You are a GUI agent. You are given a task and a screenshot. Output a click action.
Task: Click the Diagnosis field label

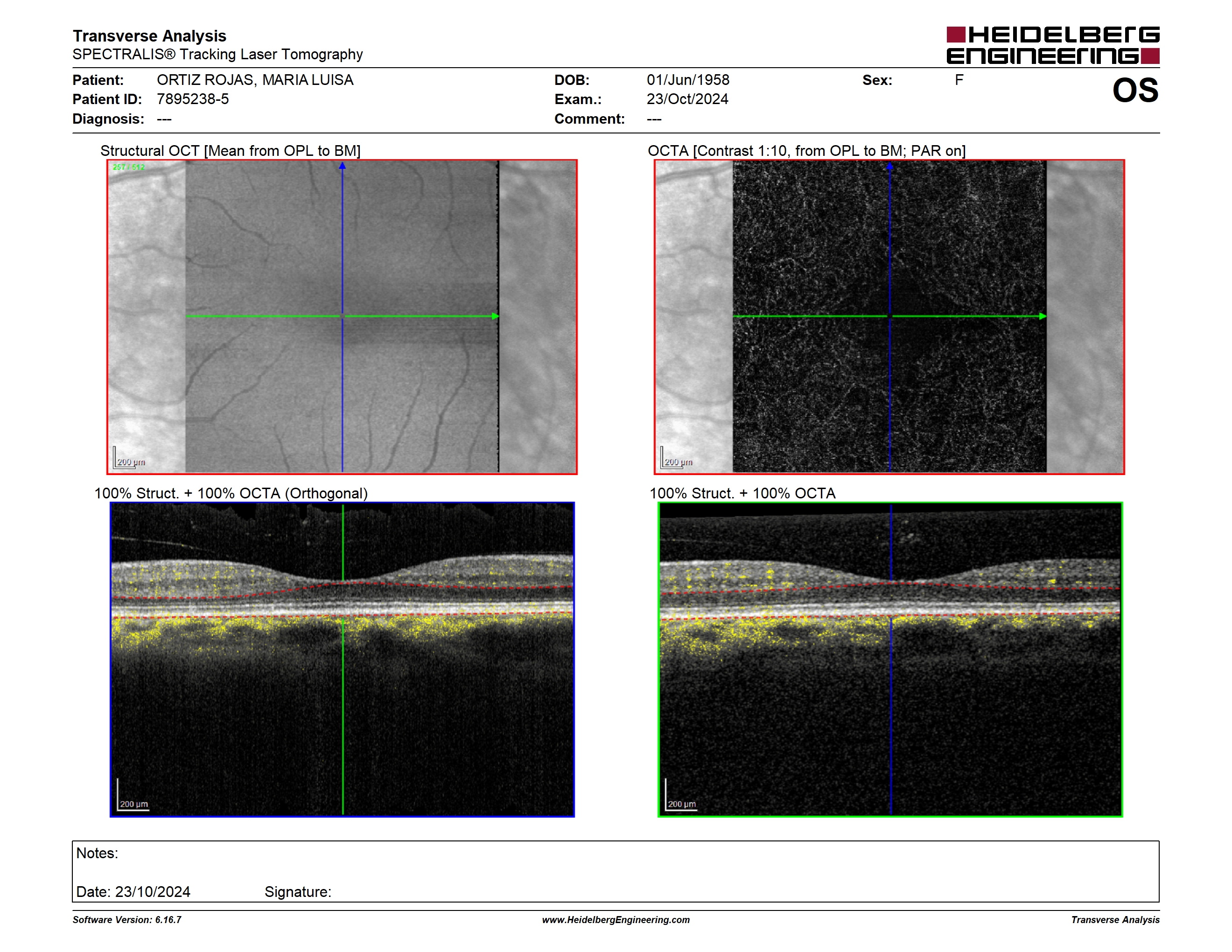(108, 119)
